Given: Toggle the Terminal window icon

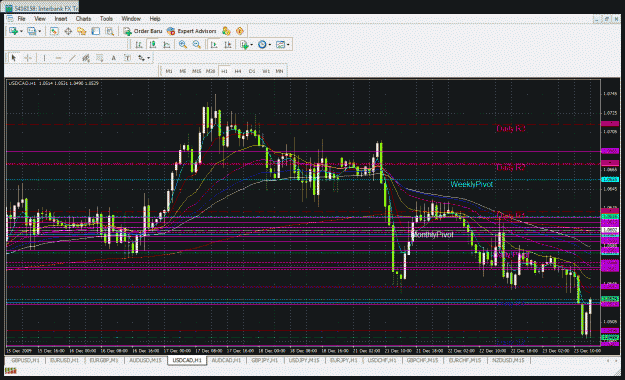Looking at the screenshot, I should pyautogui.click(x=96, y=31).
